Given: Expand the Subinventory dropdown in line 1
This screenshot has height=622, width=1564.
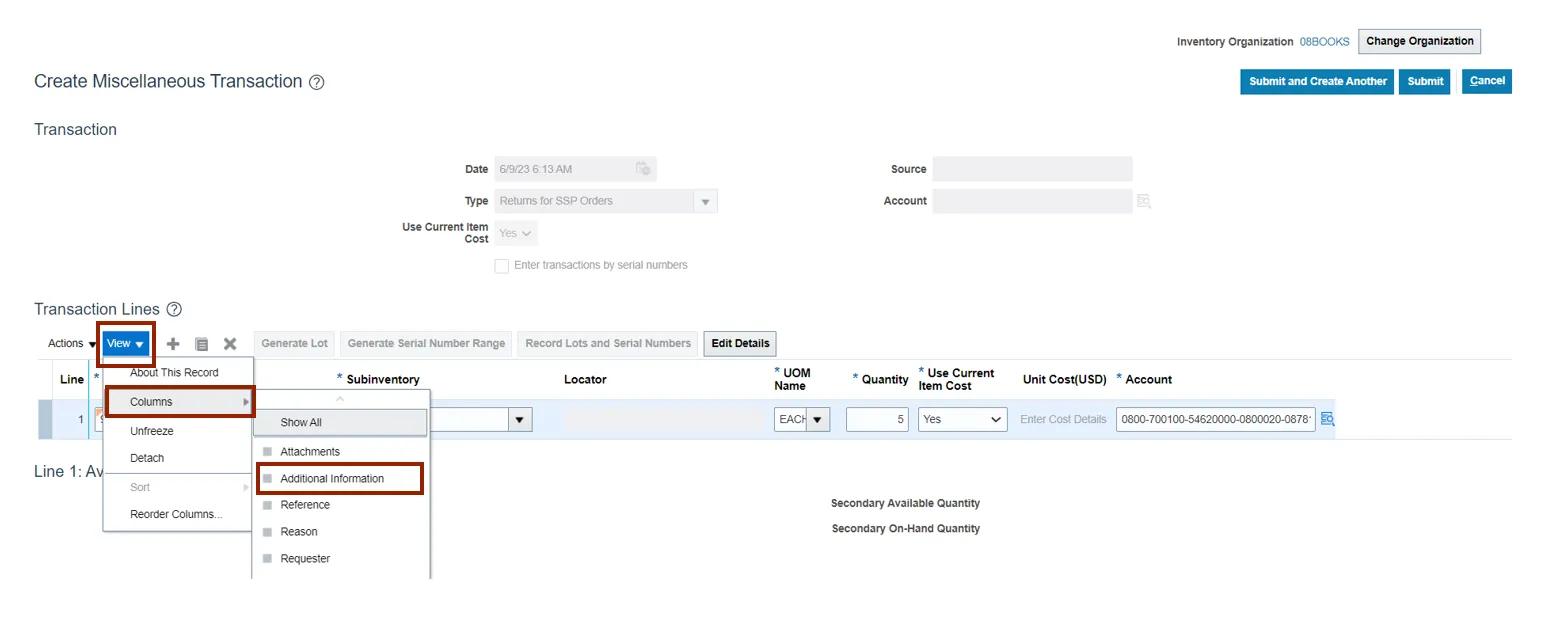Looking at the screenshot, I should click(x=520, y=419).
